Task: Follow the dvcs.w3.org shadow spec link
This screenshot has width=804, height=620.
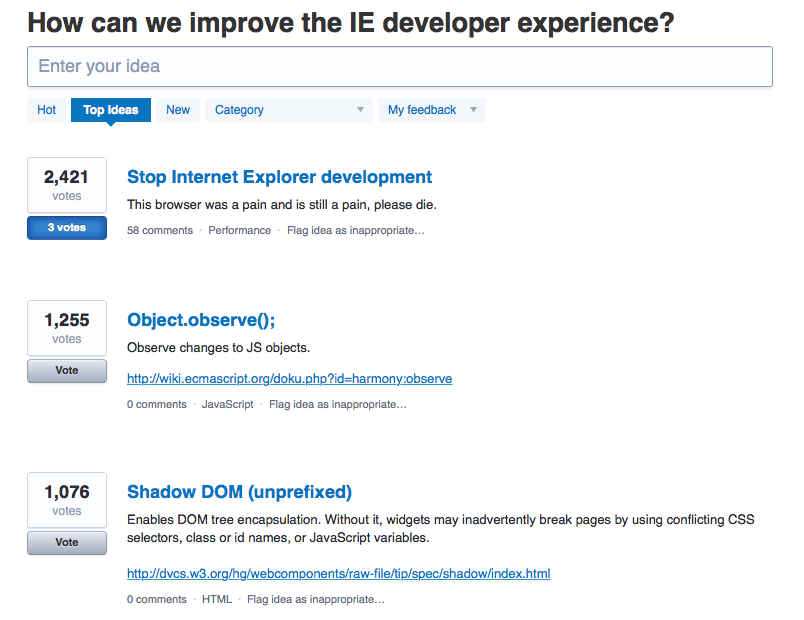Action: 338,573
